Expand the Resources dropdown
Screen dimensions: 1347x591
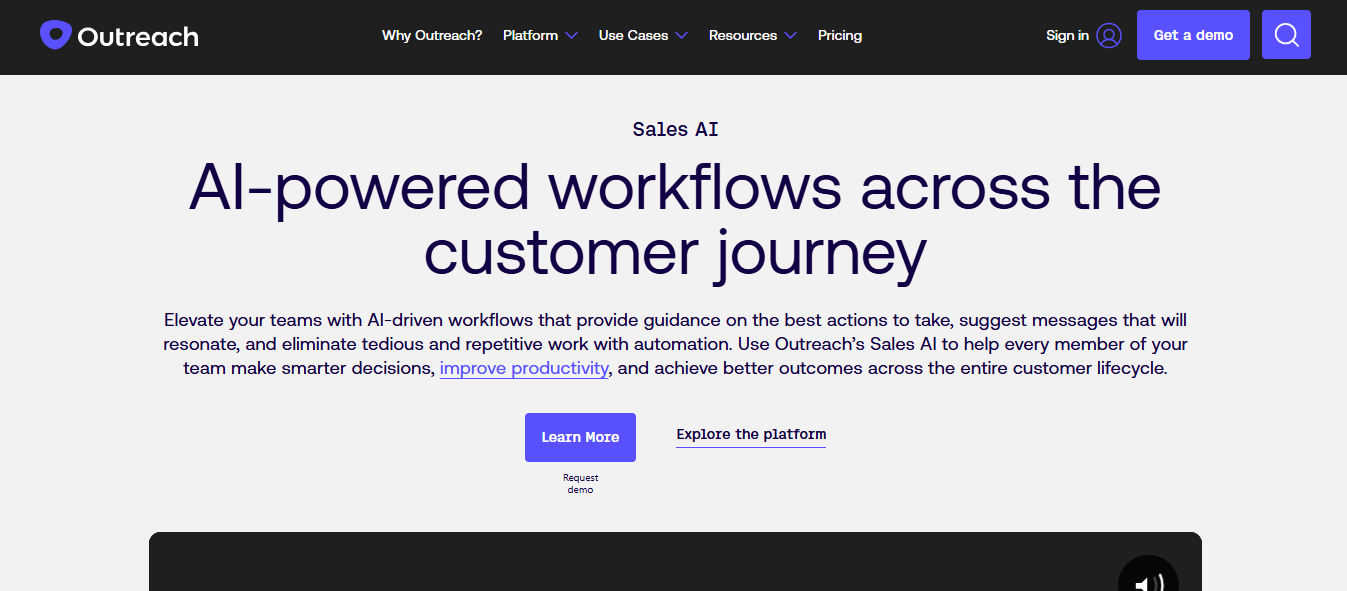click(744, 35)
